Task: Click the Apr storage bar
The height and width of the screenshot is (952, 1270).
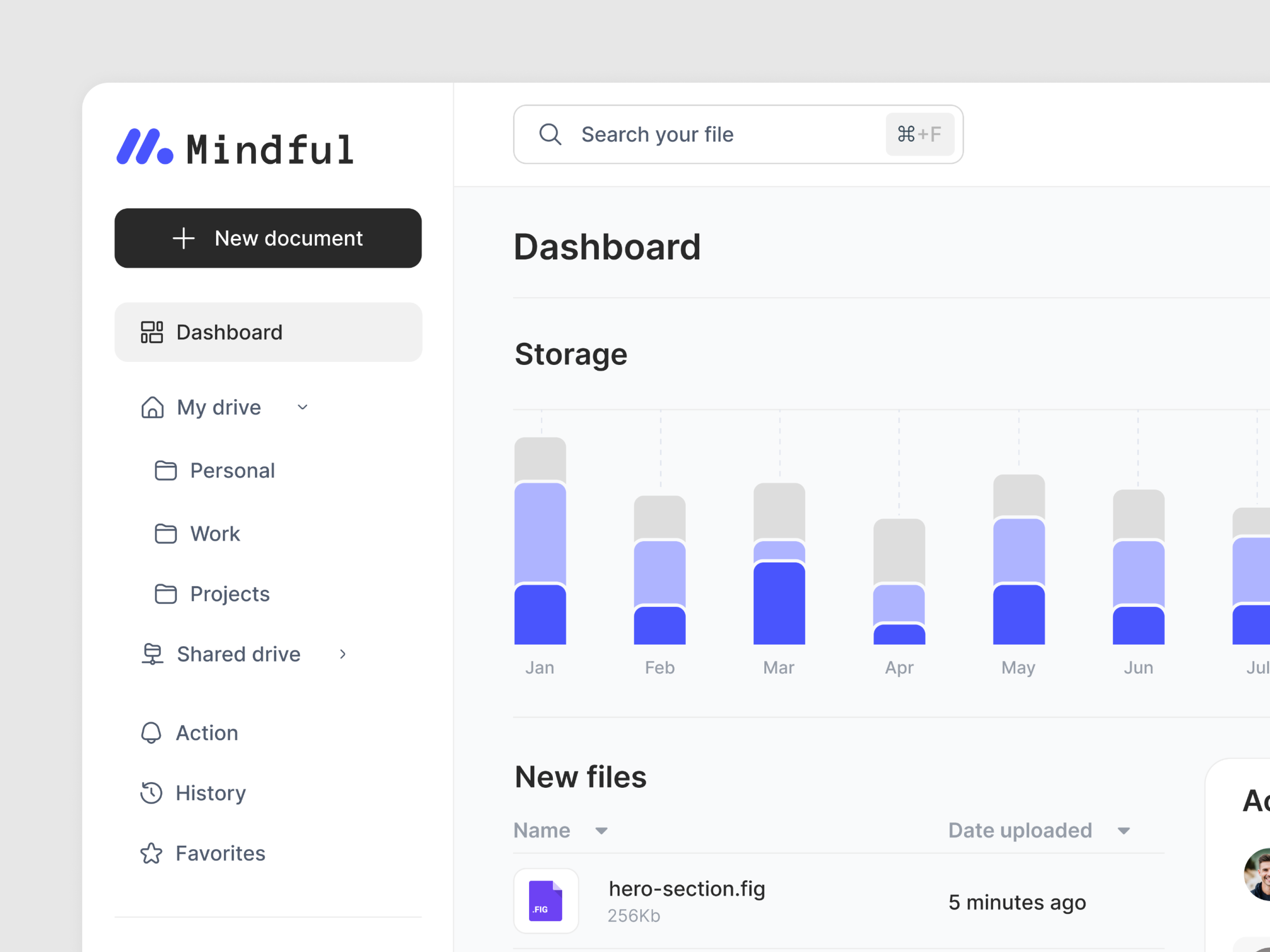Action: [x=899, y=582]
